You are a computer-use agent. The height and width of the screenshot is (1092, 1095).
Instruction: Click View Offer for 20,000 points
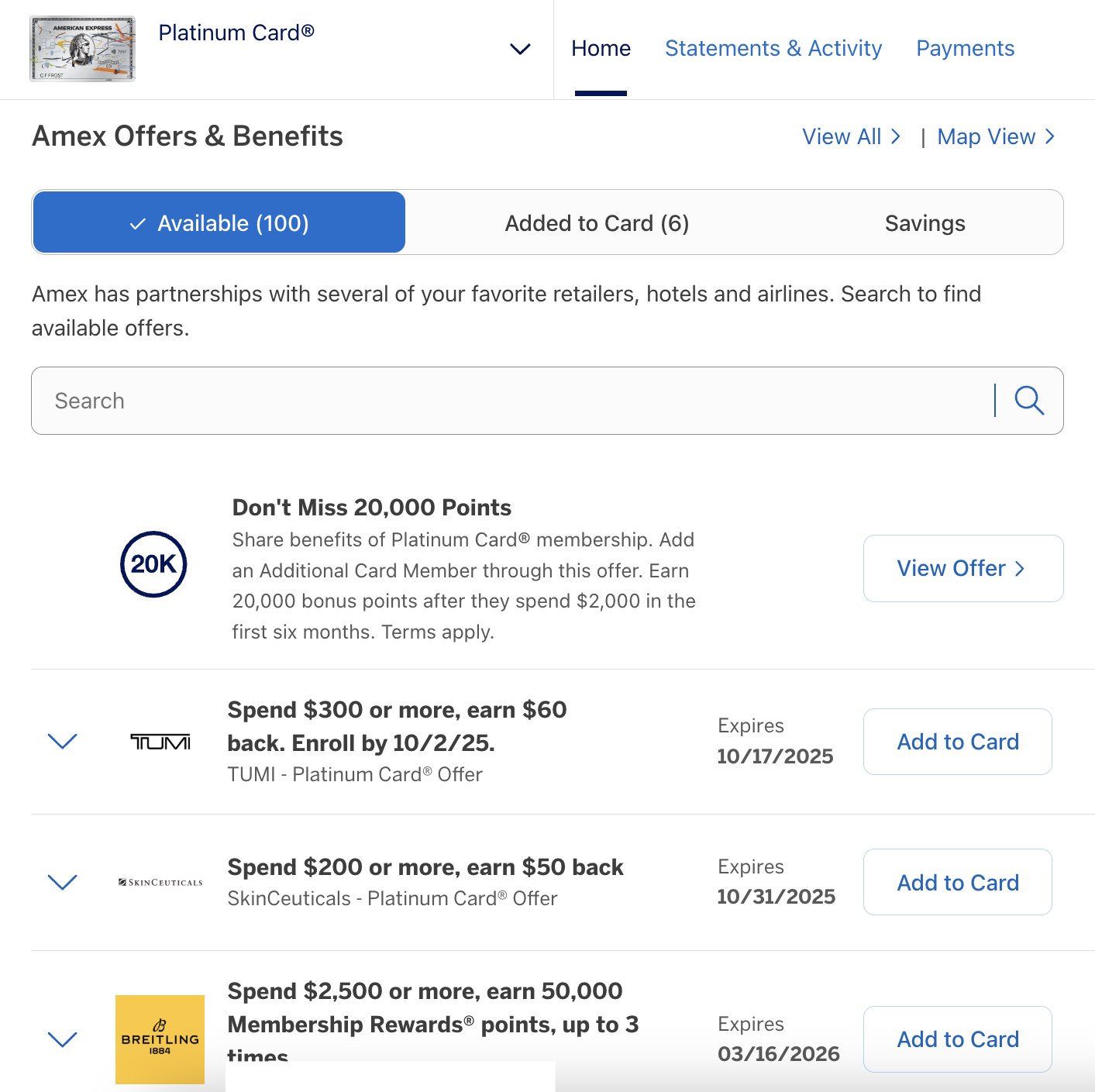pos(963,568)
